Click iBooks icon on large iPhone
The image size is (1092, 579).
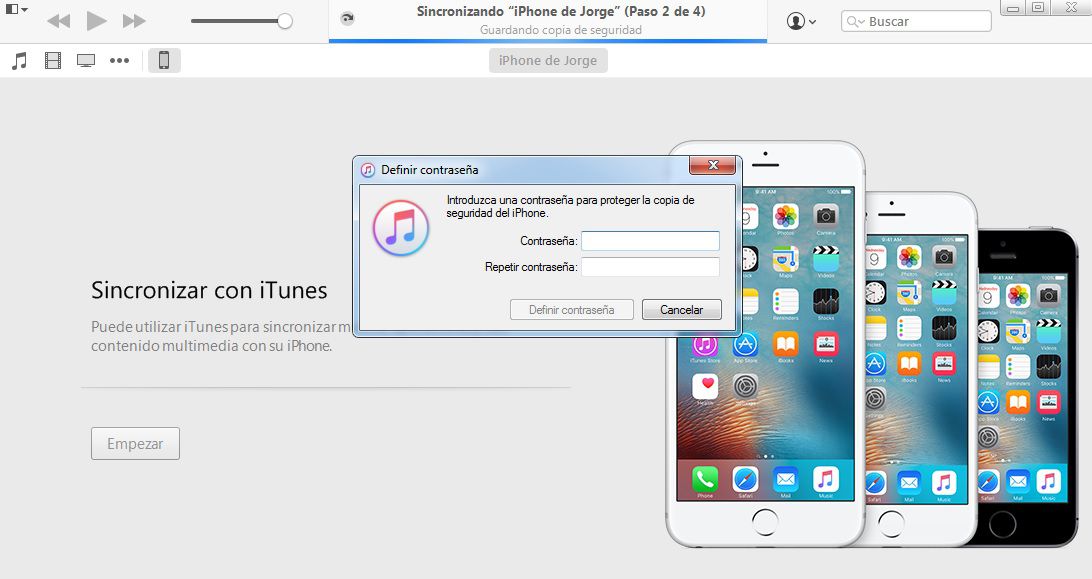[786, 344]
